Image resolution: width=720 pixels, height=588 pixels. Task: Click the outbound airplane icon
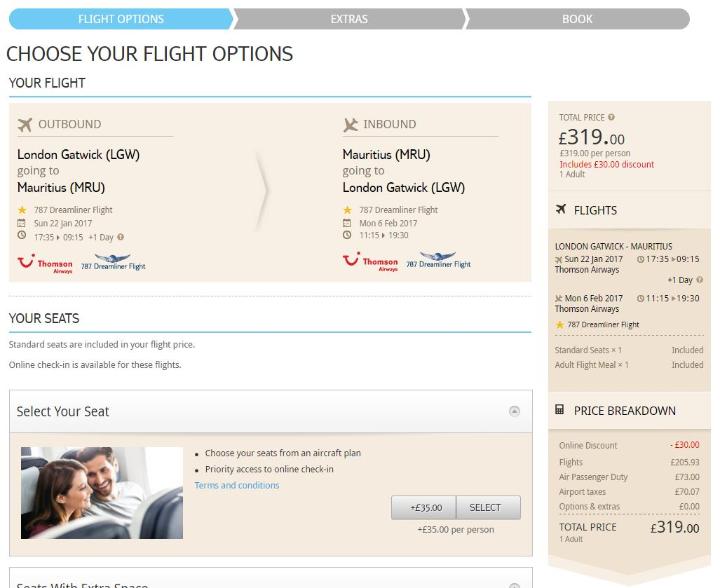[x=25, y=124]
